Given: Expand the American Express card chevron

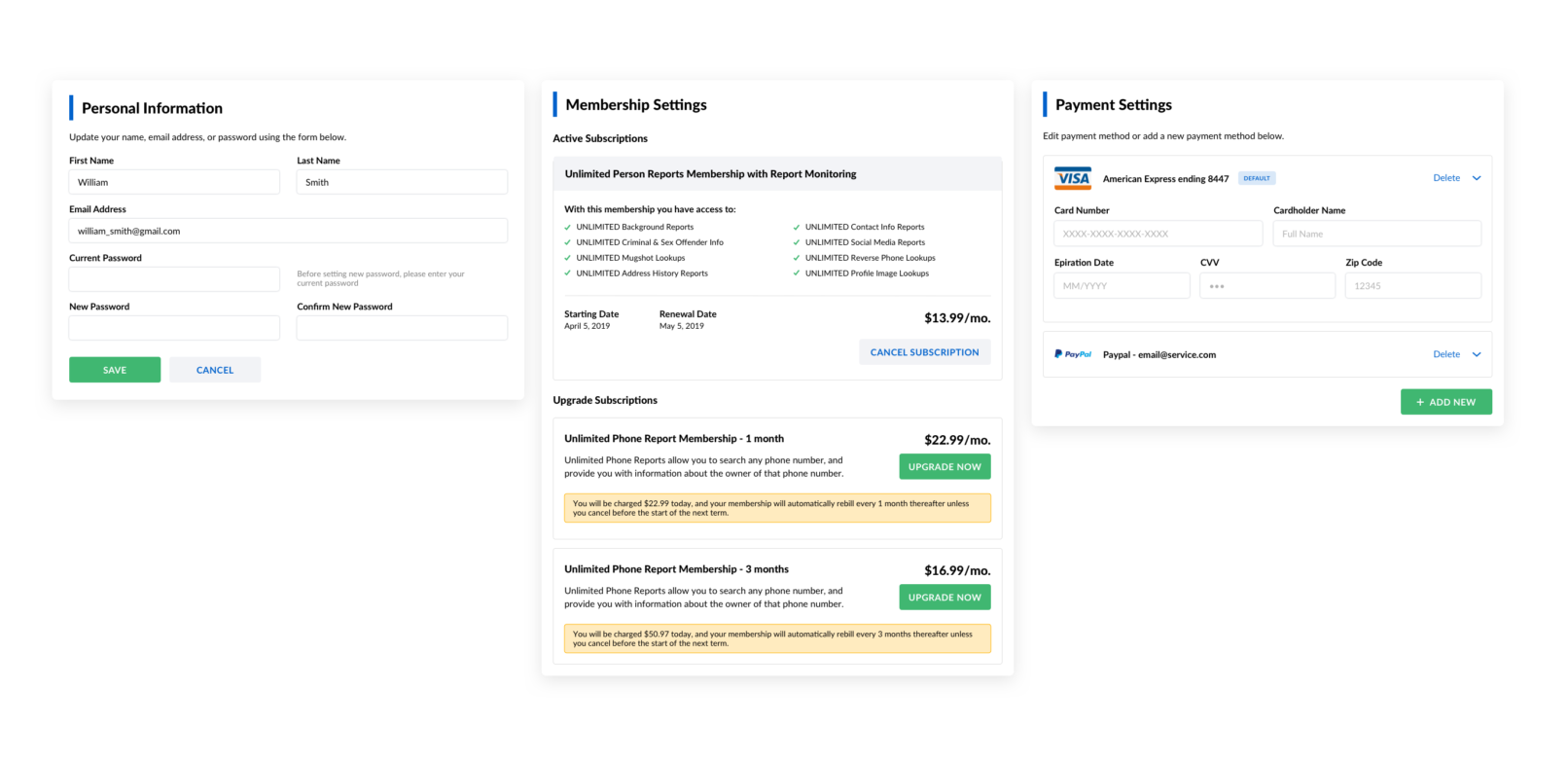Looking at the screenshot, I should click(1477, 178).
